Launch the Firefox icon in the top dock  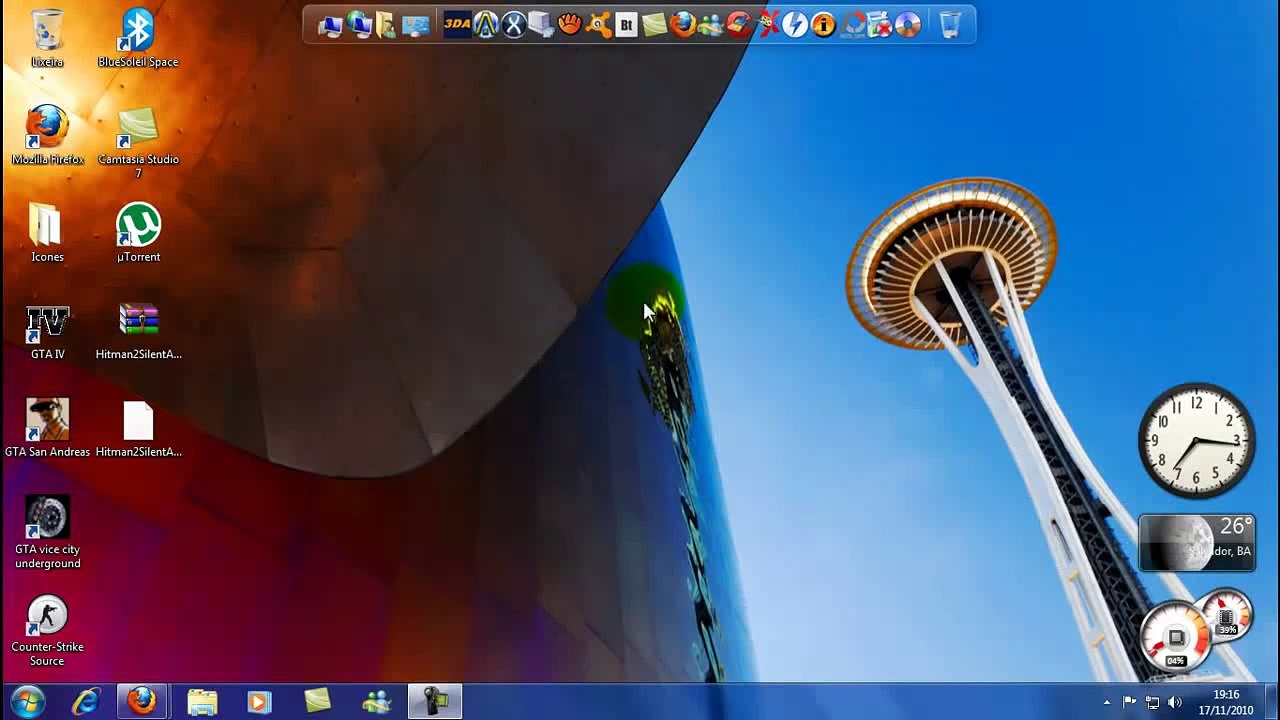(x=682, y=25)
